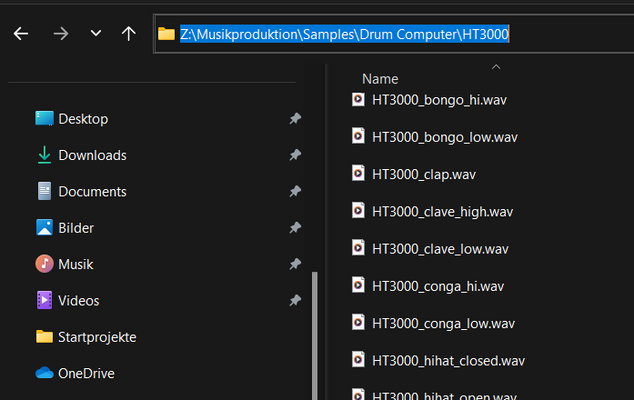Unpin Desktop using its pin icon
The width and height of the screenshot is (634, 400).
click(x=295, y=119)
